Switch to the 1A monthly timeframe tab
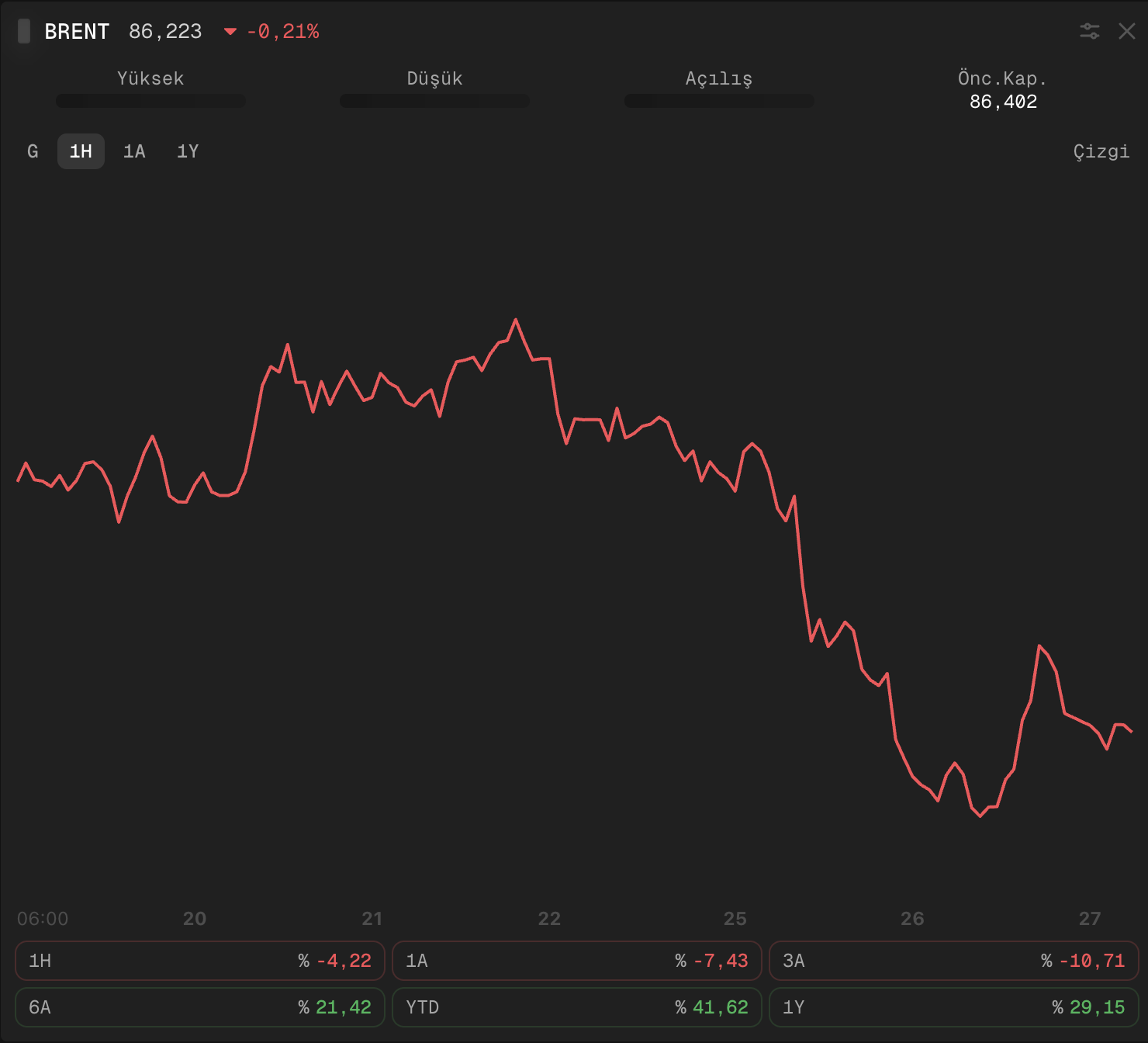 tap(134, 151)
